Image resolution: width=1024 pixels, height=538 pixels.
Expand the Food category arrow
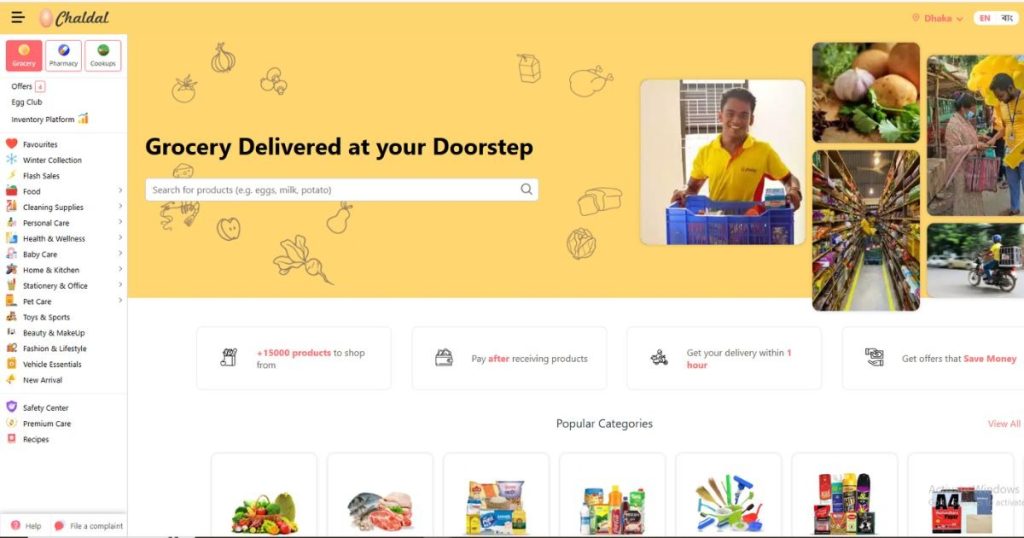(x=120, y=191)
